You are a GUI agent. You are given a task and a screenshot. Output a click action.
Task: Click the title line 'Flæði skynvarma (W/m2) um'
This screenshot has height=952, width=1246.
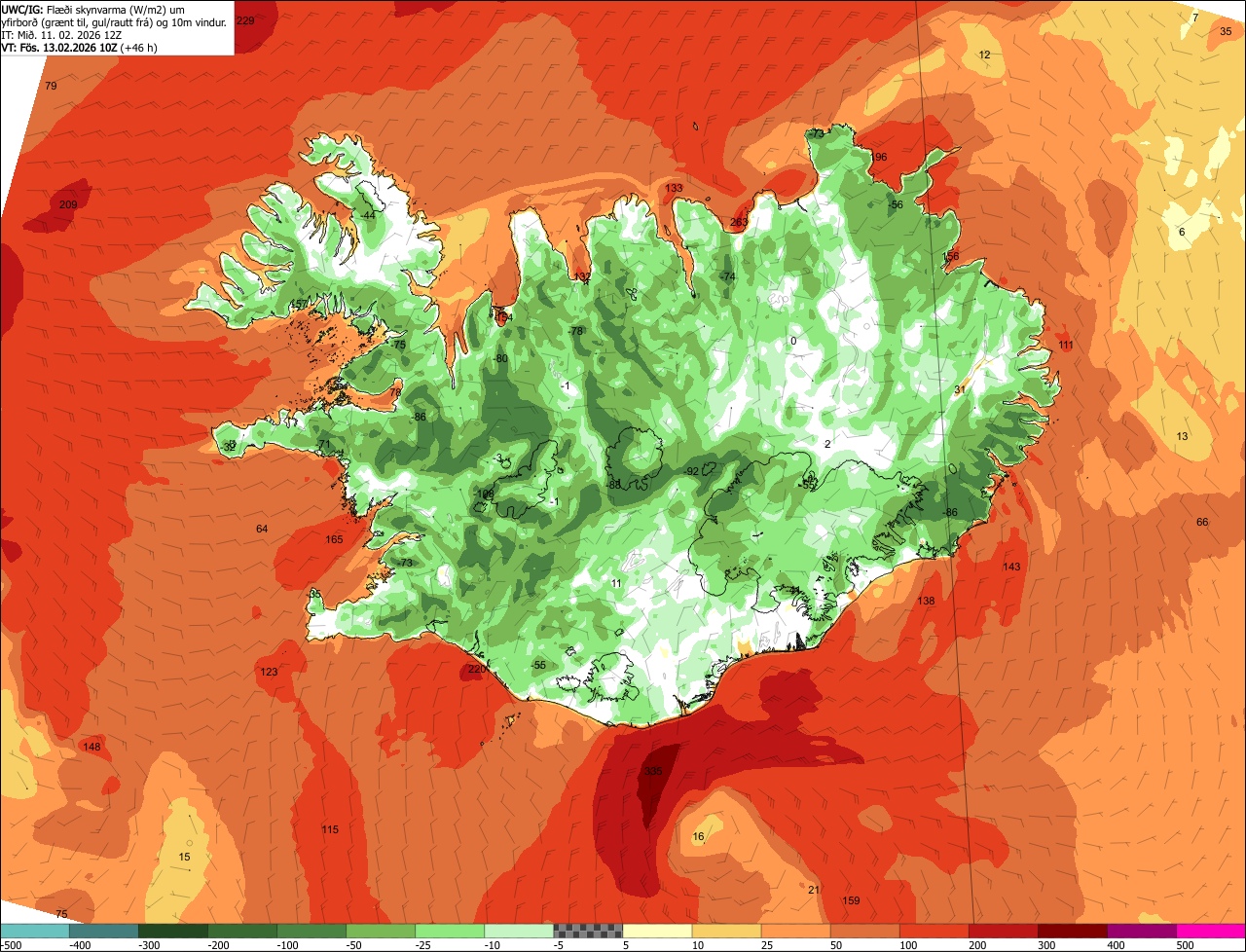click(x=116, y=10)
